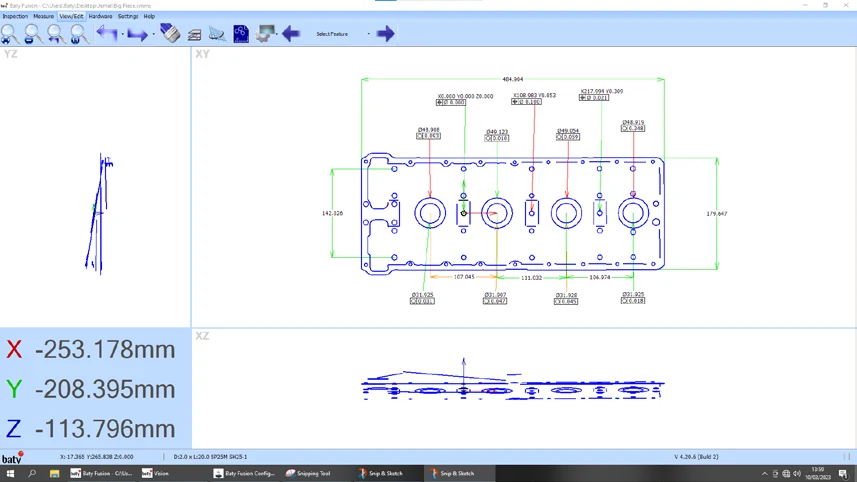Open the monitor gear icon dropdown arrow

[277, 34]
